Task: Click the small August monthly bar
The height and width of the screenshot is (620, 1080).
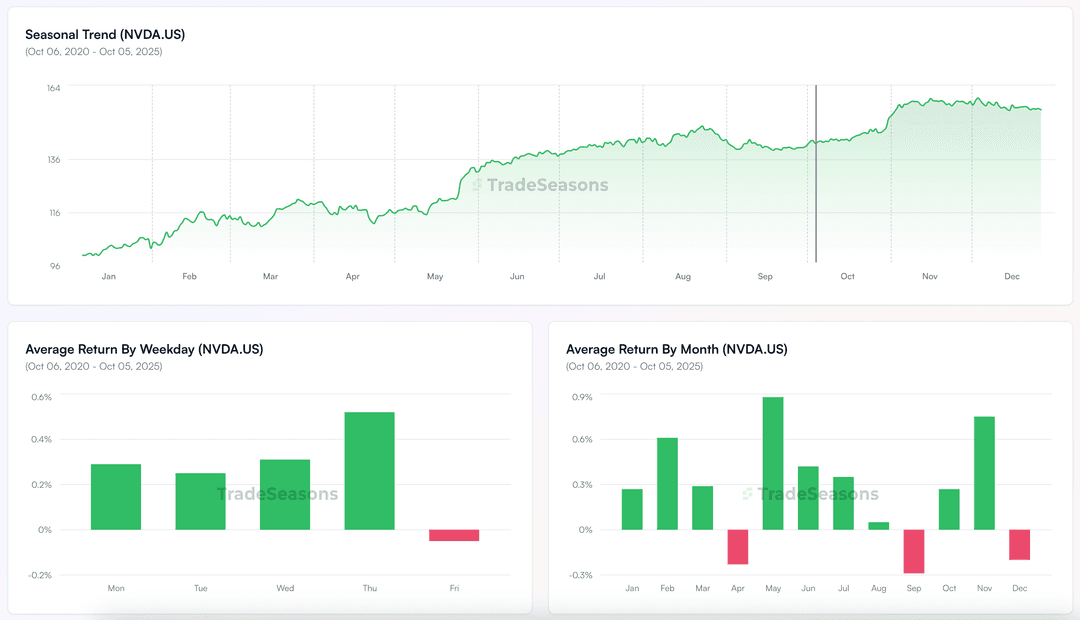Action: [x=879, y=526]
